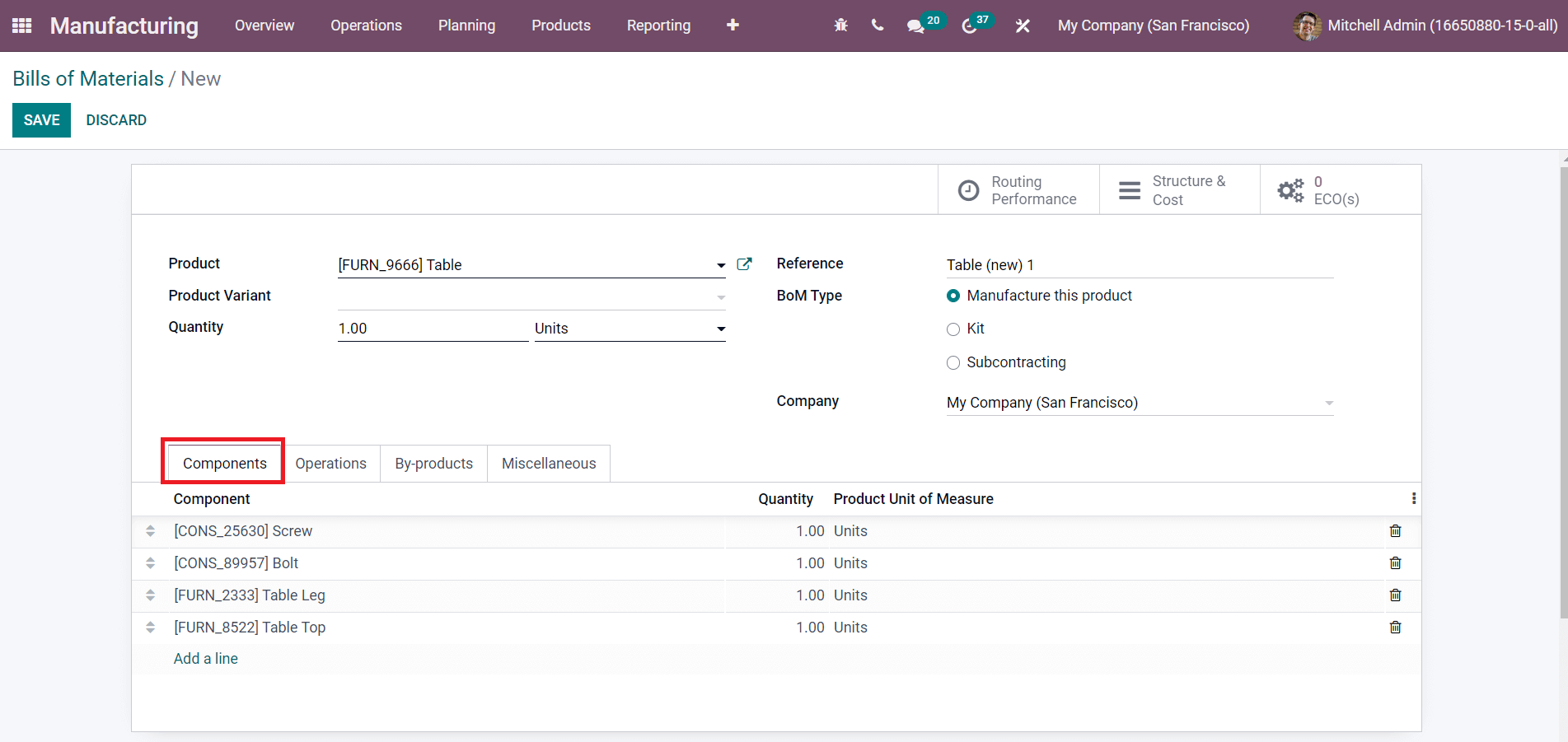Delete the Bolt component row
Screen dimensions: 1568x742
pos(1395,563)
